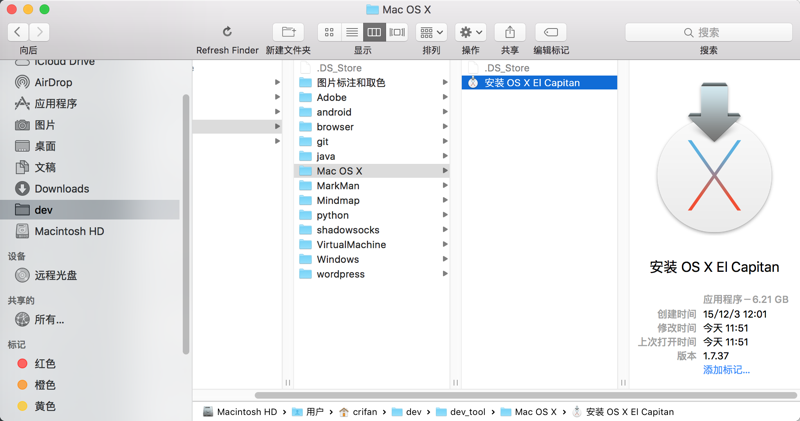Click the horizontal scrollbar of columns
This screenshot has height=421, width=800.
click(x=526, y=395)
